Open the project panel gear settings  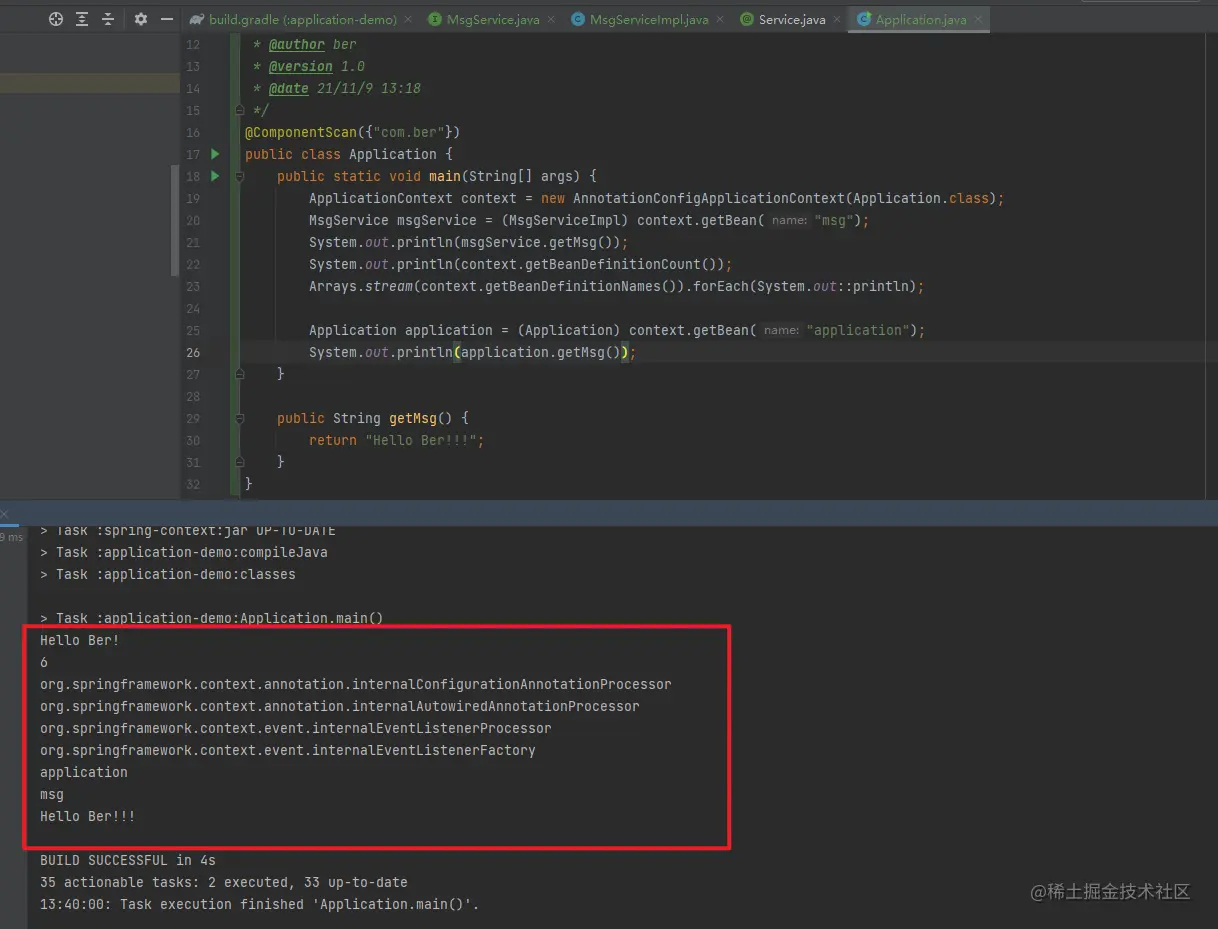tap(141, 19)
